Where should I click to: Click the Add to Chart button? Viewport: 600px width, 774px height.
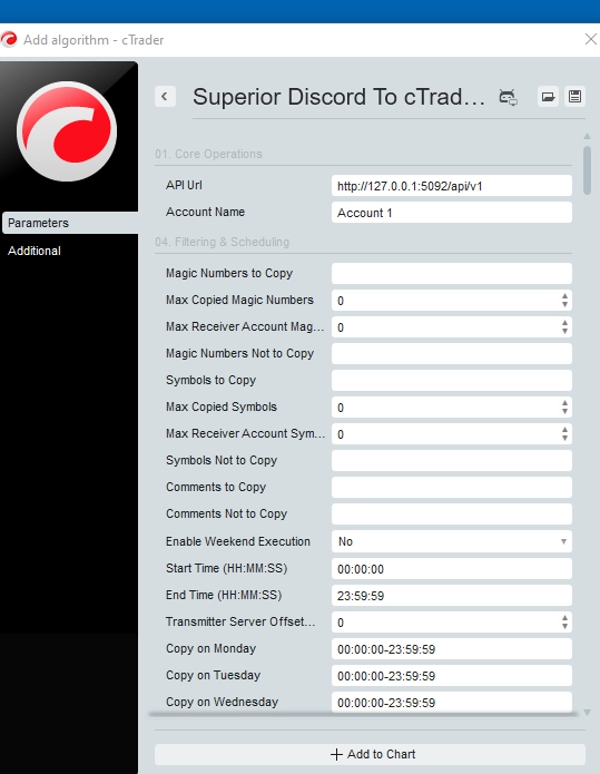coord(370,754)
